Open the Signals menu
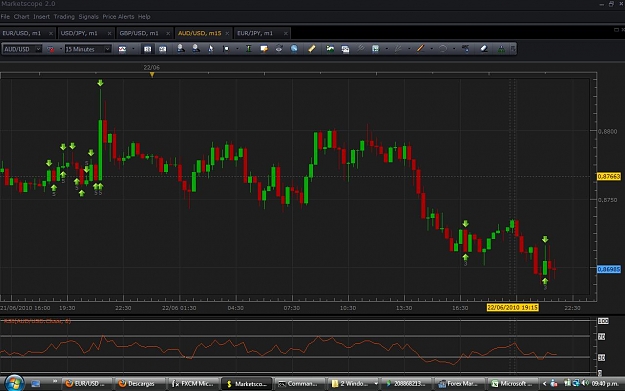The height and width of the screenshot is (391, 625). (x=88, y=17)
